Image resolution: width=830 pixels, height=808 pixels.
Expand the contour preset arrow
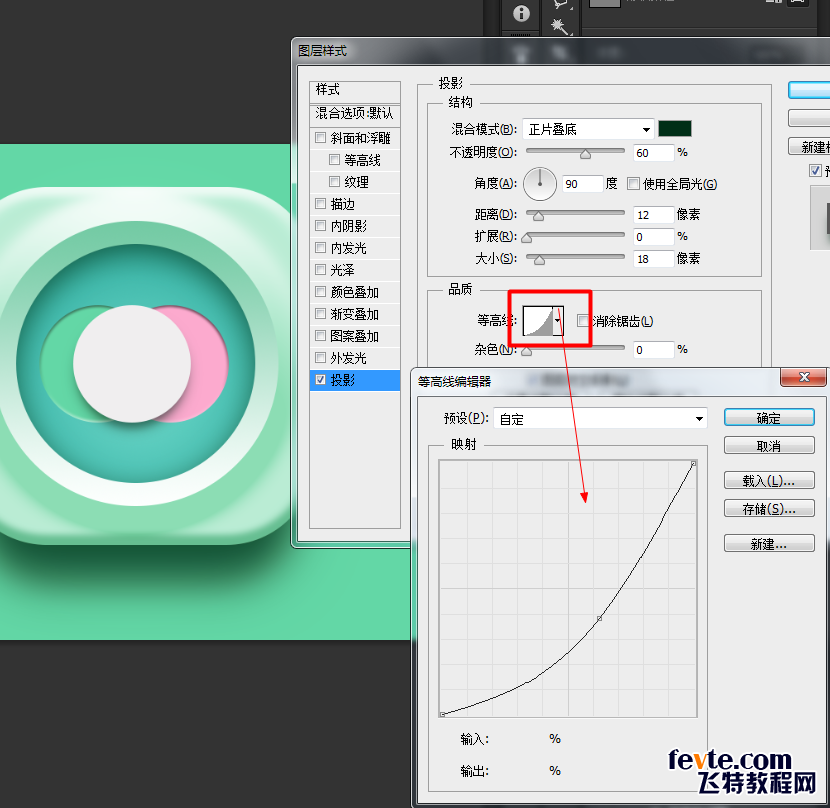(558, 321)
